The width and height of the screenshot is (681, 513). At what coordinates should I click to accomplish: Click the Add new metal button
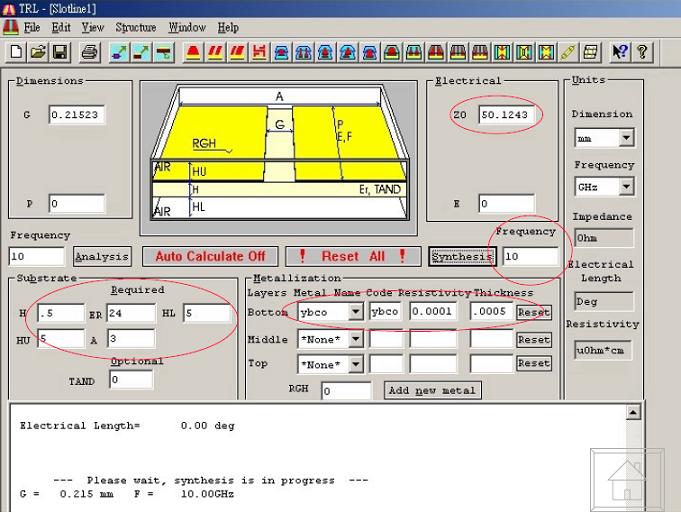point(433,390)
